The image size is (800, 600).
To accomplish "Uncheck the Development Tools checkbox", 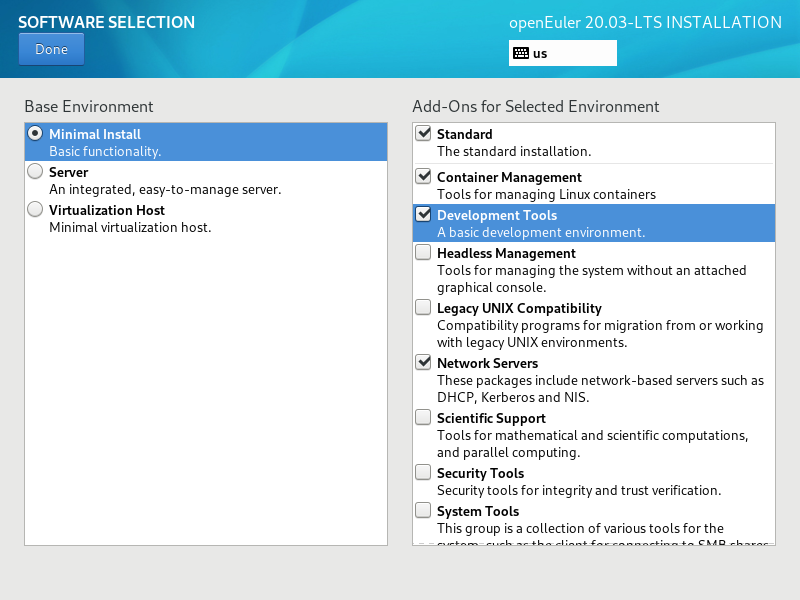I will (424, 214).
